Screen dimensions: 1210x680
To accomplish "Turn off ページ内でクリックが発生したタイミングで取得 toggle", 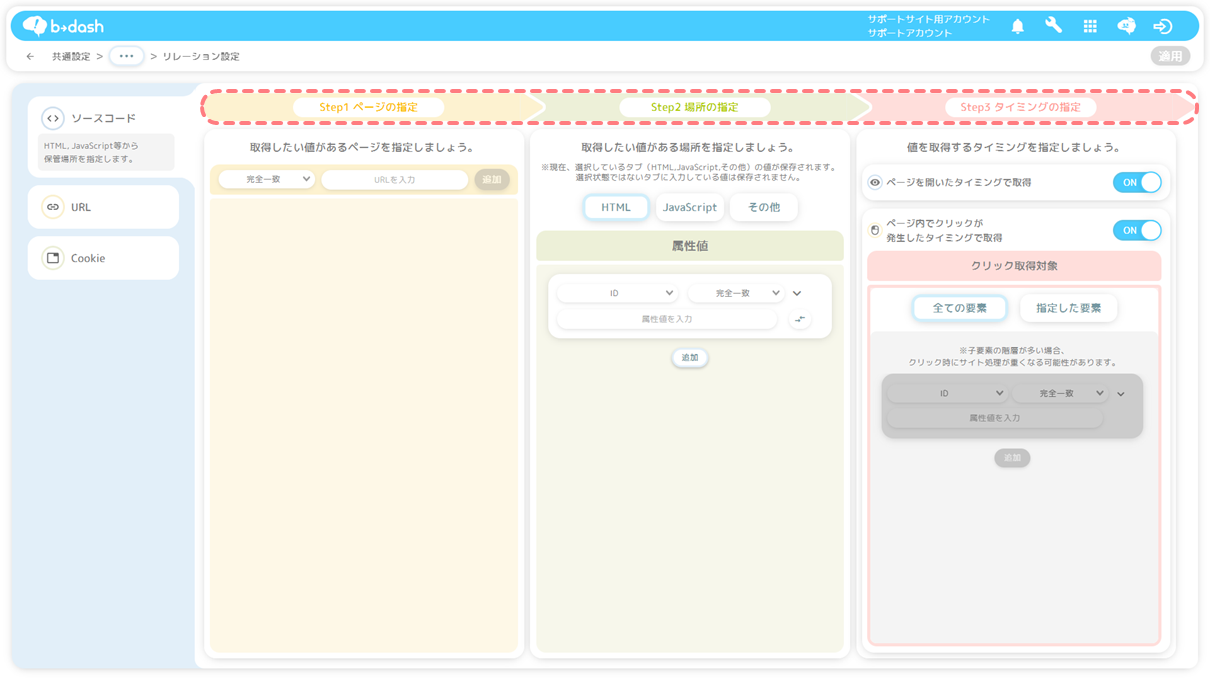I will tap(1137, 231).
